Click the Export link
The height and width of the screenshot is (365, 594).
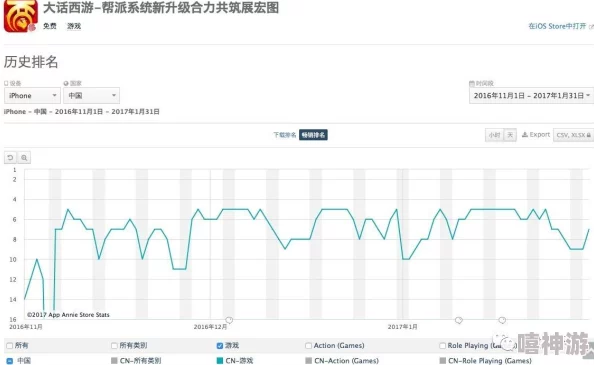(536, 134)
